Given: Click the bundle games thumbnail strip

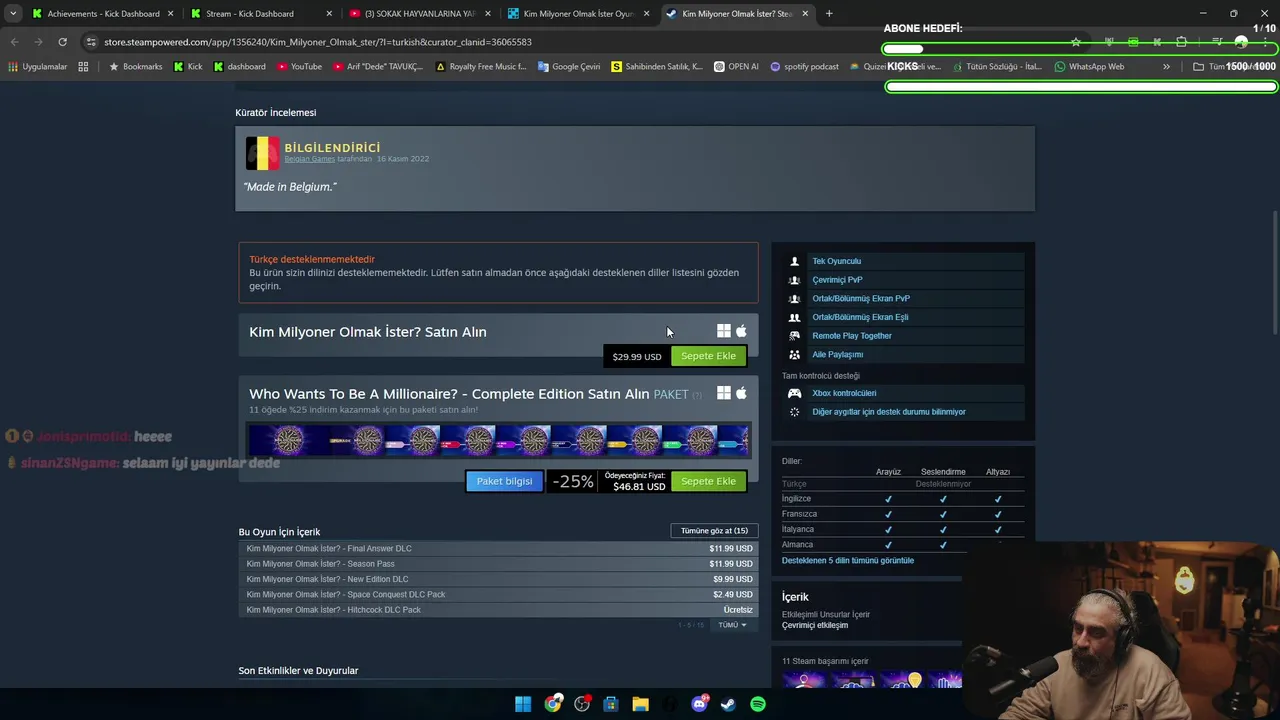Looking at the screenshot, I should [x=498, y=440].
